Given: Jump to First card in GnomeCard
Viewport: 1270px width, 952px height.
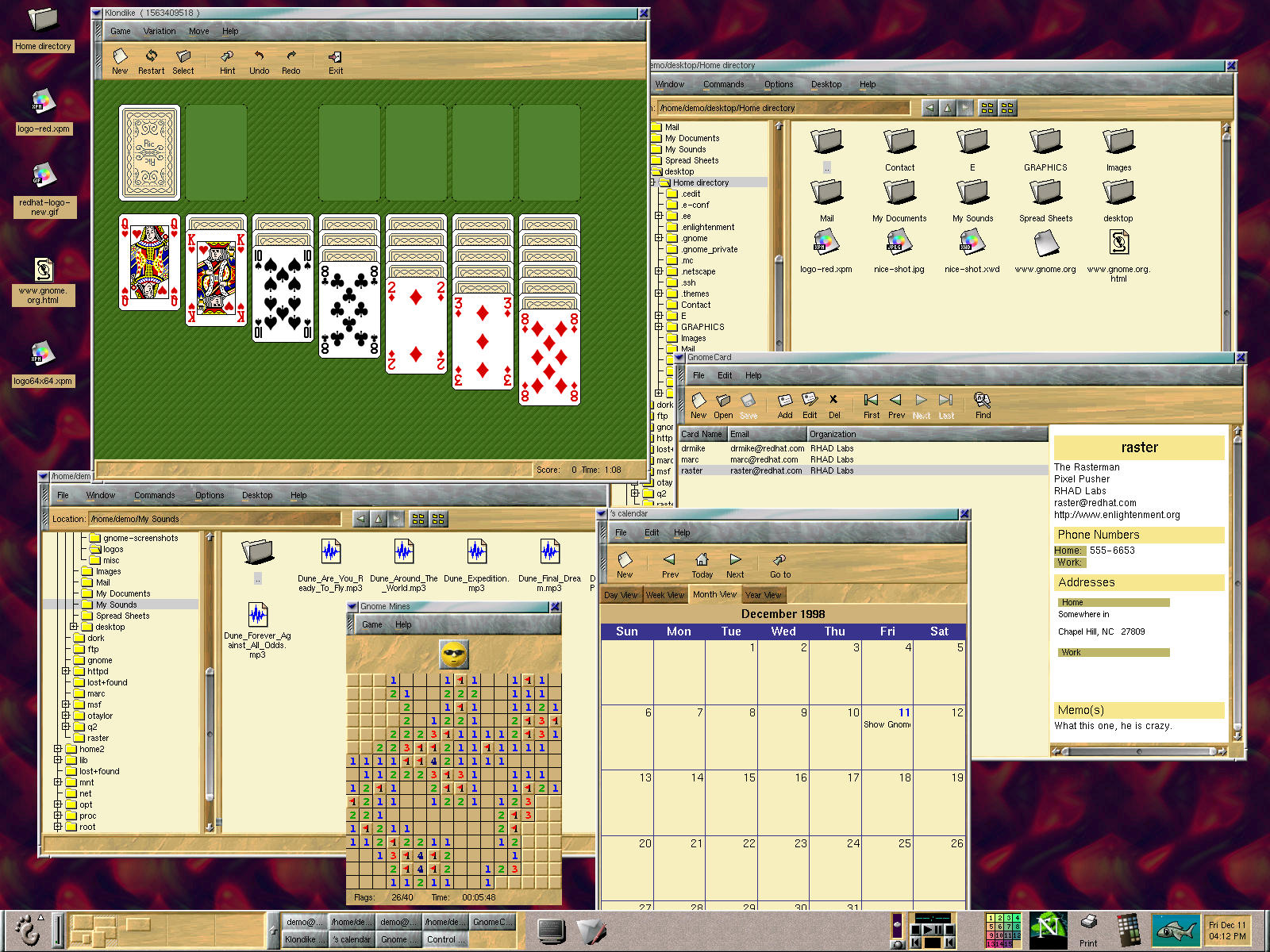Looking at the screenshot, I should click(x=872, y=405).
